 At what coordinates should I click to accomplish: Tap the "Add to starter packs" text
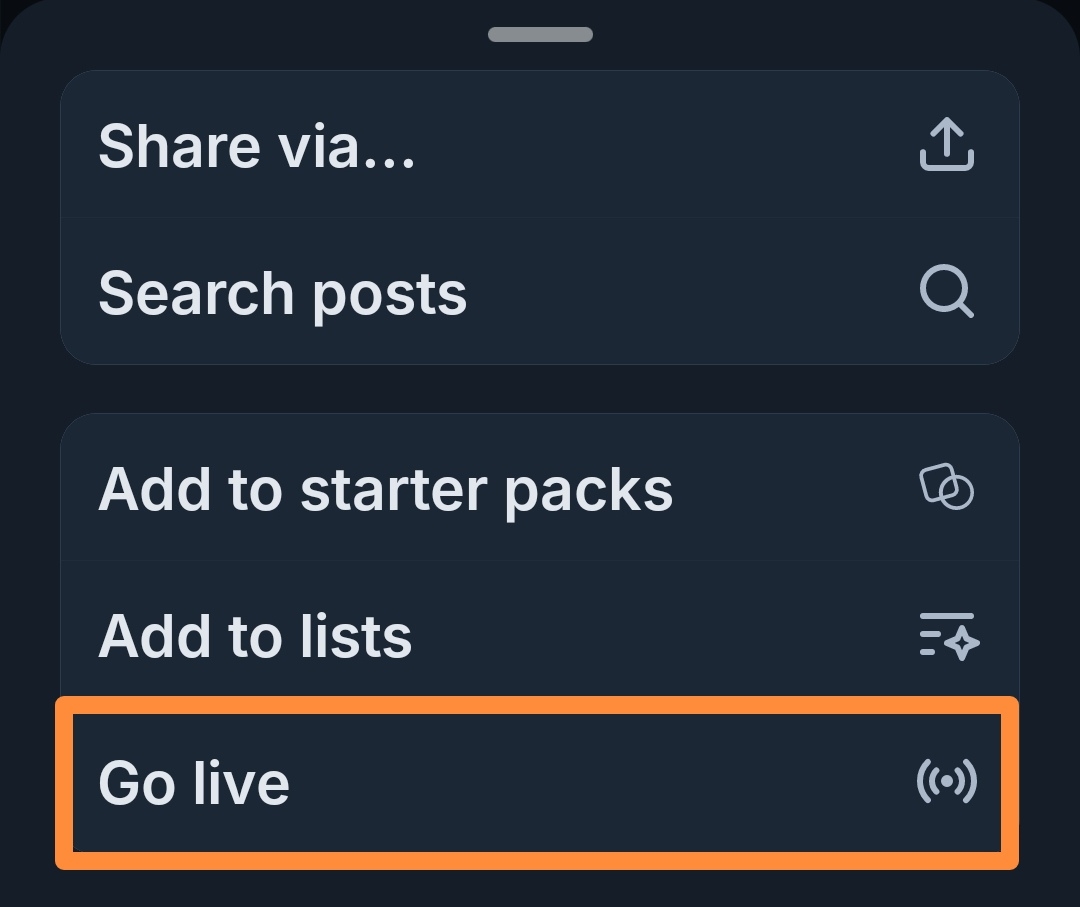coord(385,489)
